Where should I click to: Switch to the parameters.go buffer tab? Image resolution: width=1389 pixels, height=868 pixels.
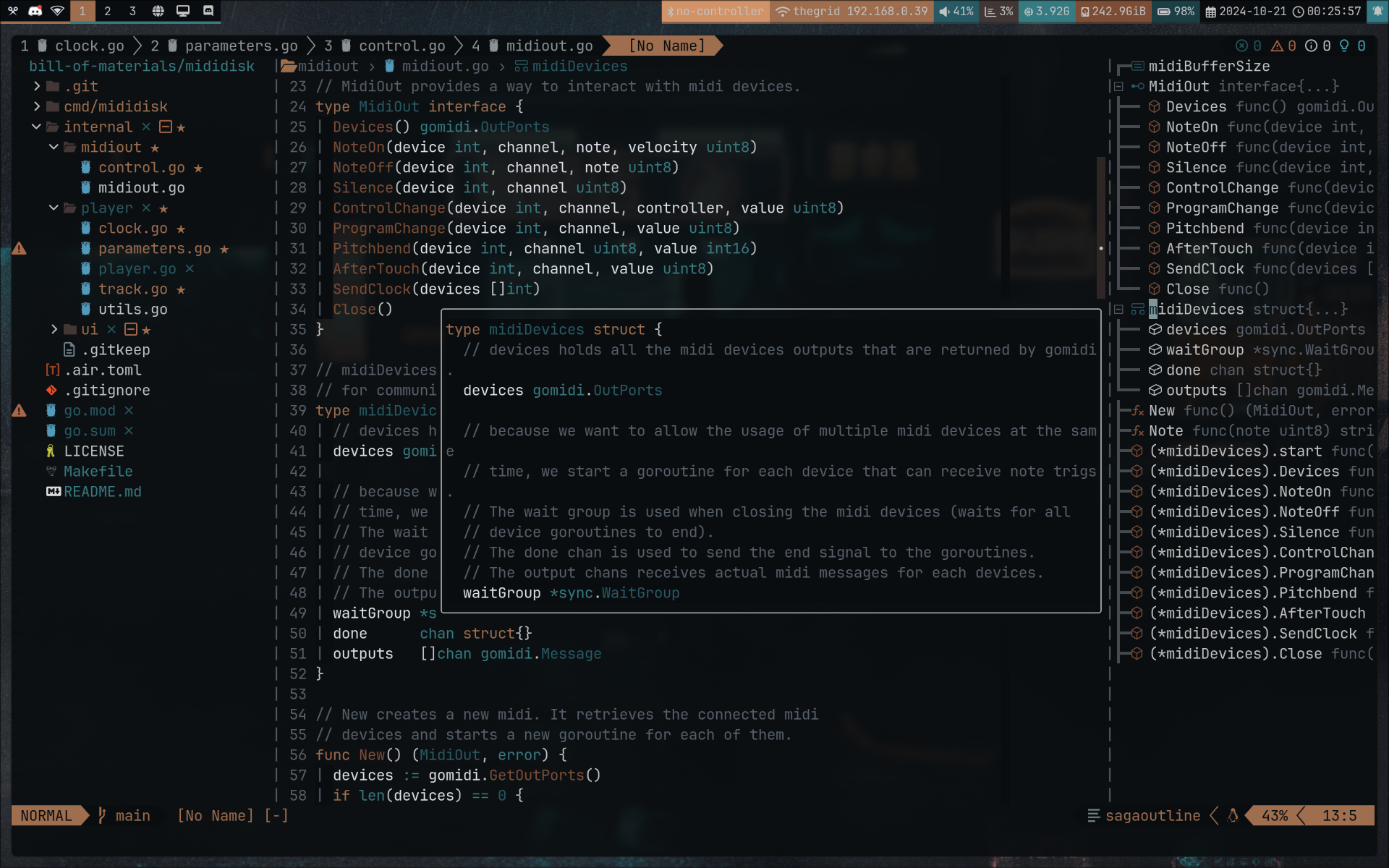[241, 46]
